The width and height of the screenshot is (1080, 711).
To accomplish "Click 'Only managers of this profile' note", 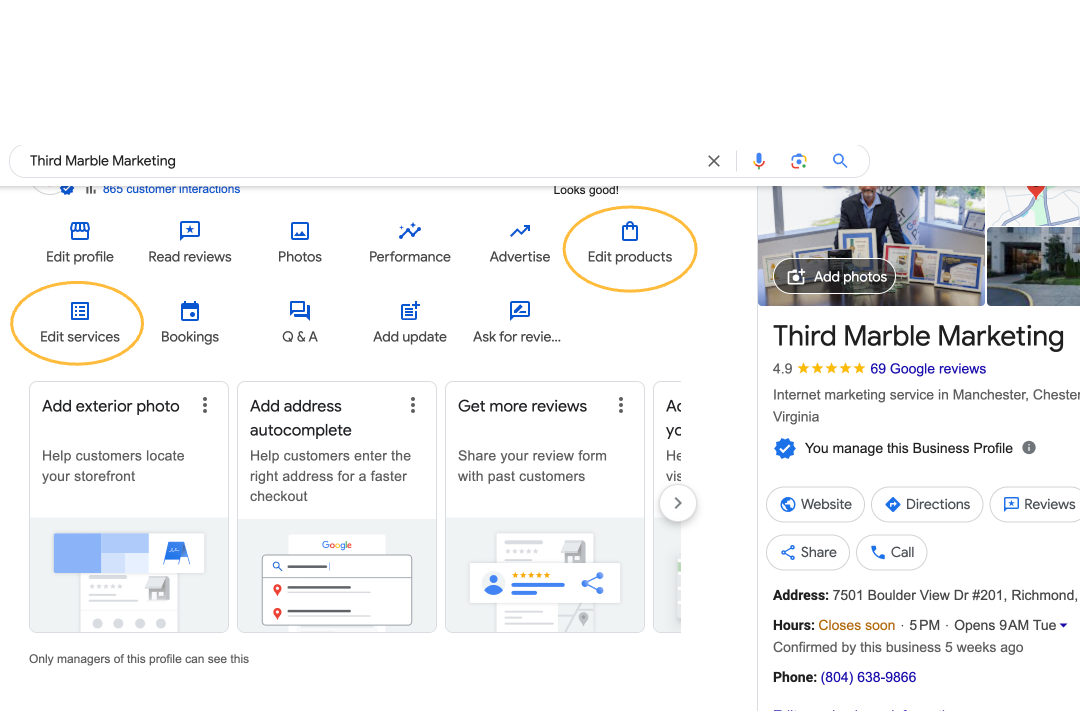I will [139, 659].
